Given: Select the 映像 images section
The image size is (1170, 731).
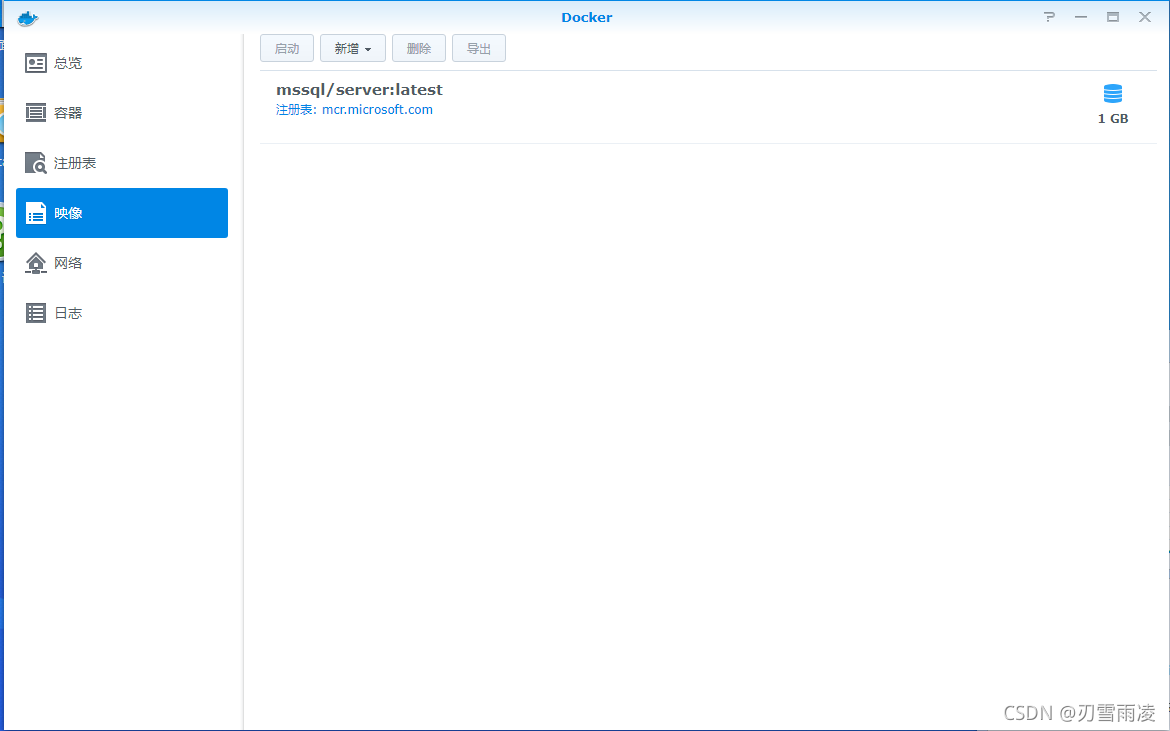Looking at the screenshot, I should pos(122,213).
